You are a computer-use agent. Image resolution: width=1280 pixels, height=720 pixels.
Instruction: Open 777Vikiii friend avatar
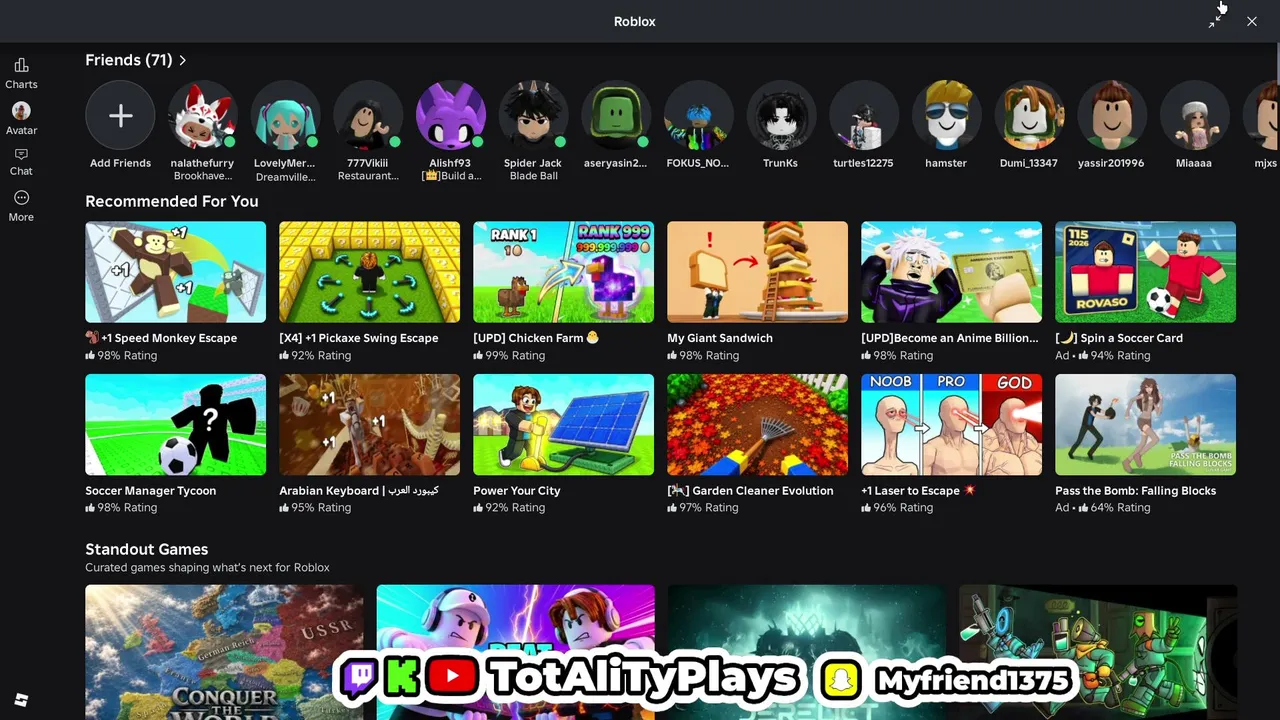[x=368, y=116]
